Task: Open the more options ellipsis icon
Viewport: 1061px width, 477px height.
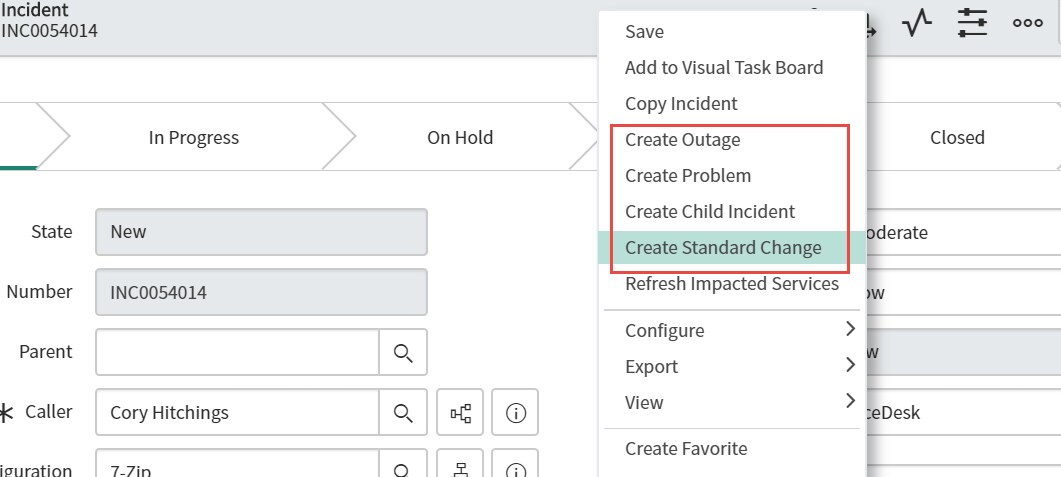Action: click(1028, 23)
